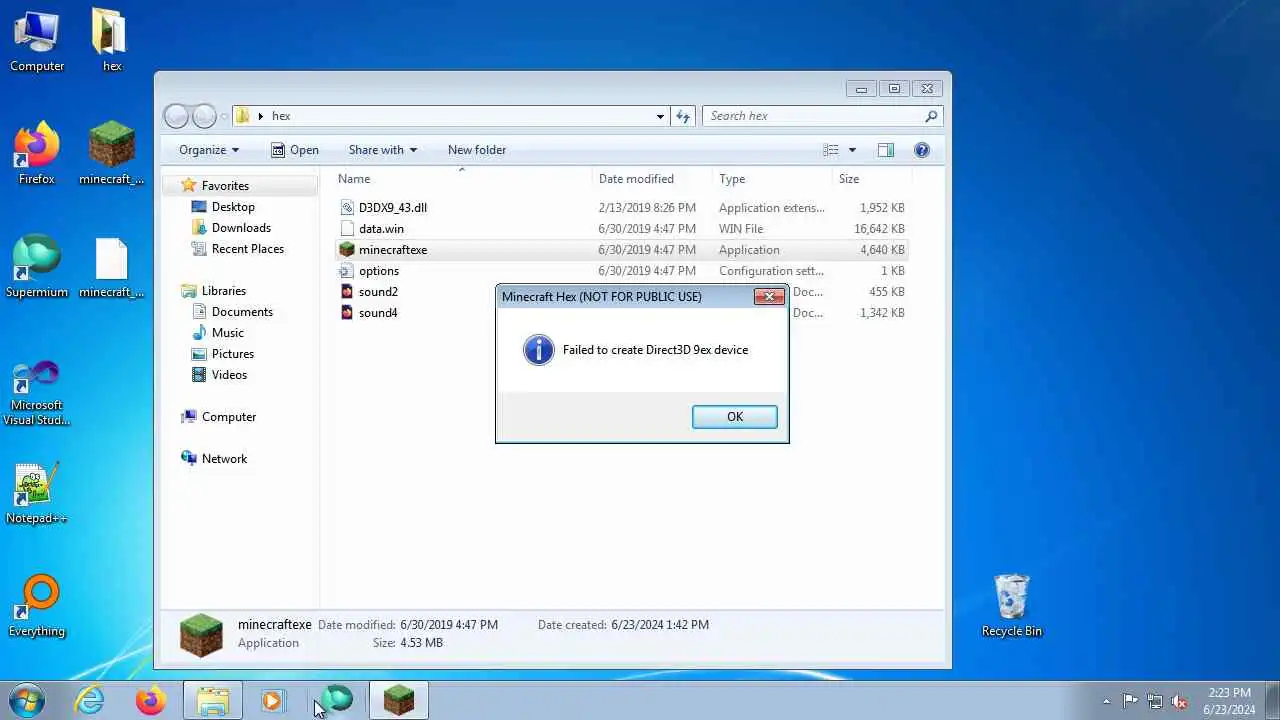
Task: Switch to Minecraft taskbar button
Action: (x=399, y=700)
